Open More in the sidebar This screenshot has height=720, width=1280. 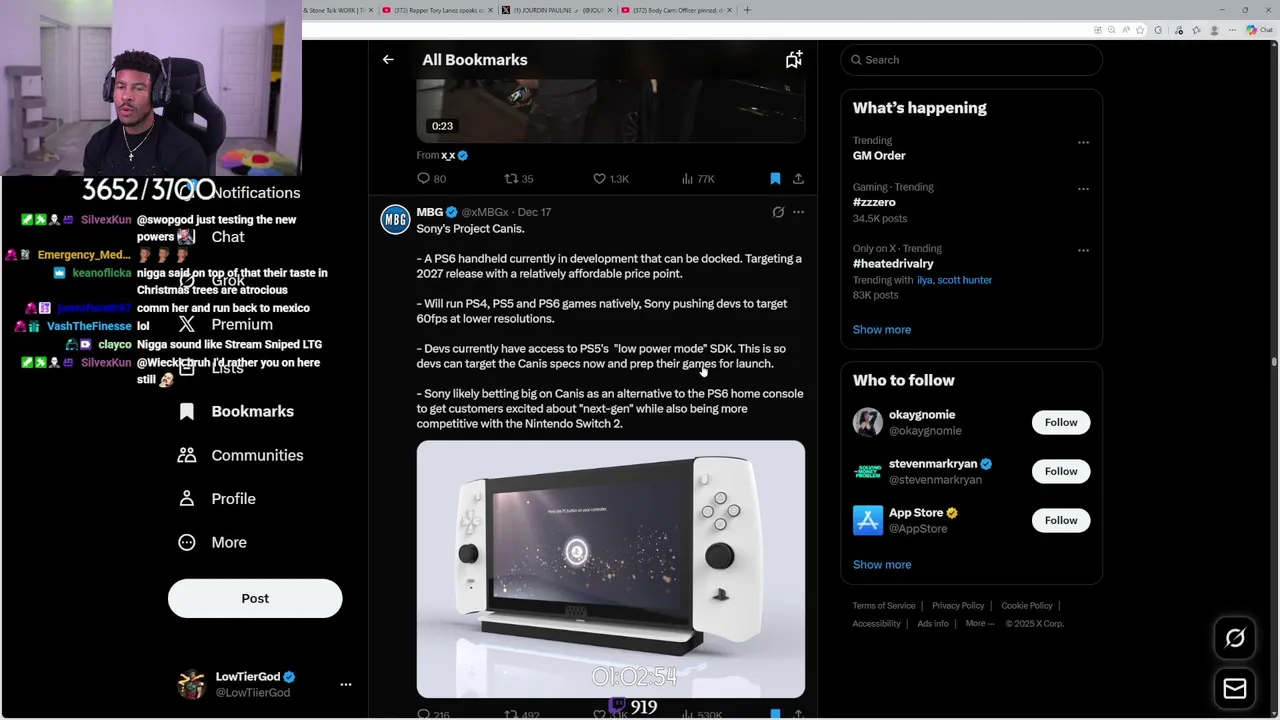(x=212, y=543)
